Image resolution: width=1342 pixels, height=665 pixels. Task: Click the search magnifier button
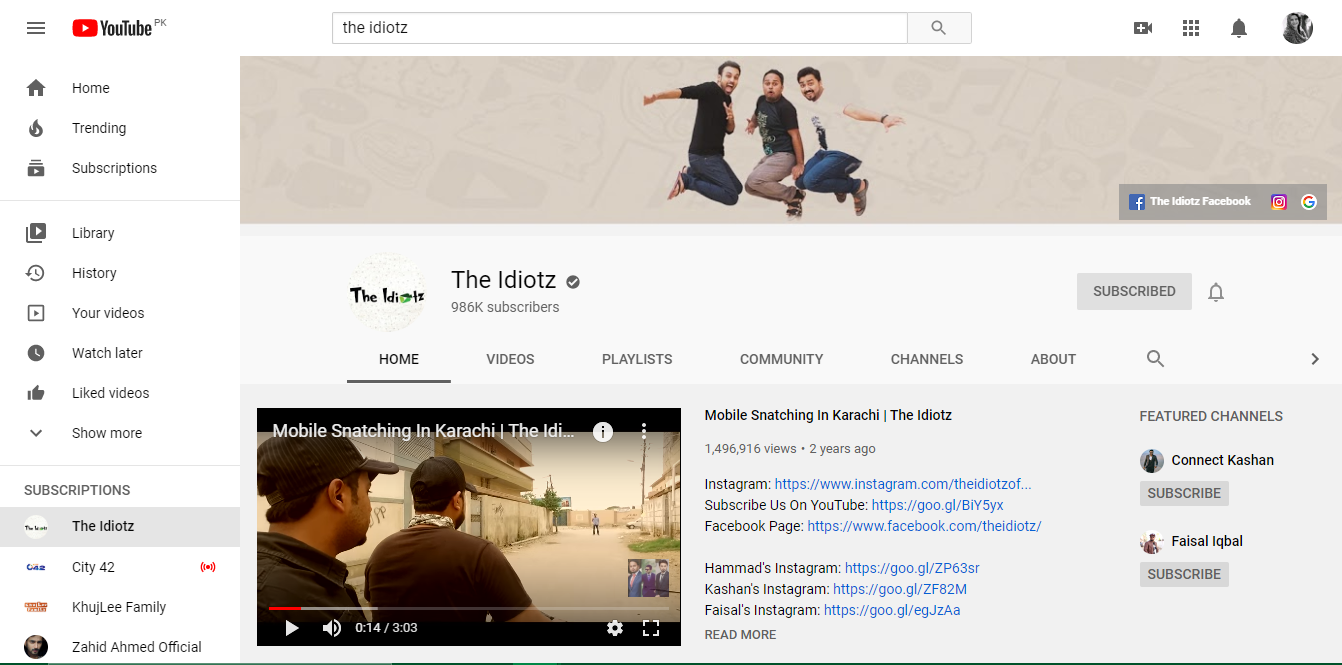(x=939, y=28)
